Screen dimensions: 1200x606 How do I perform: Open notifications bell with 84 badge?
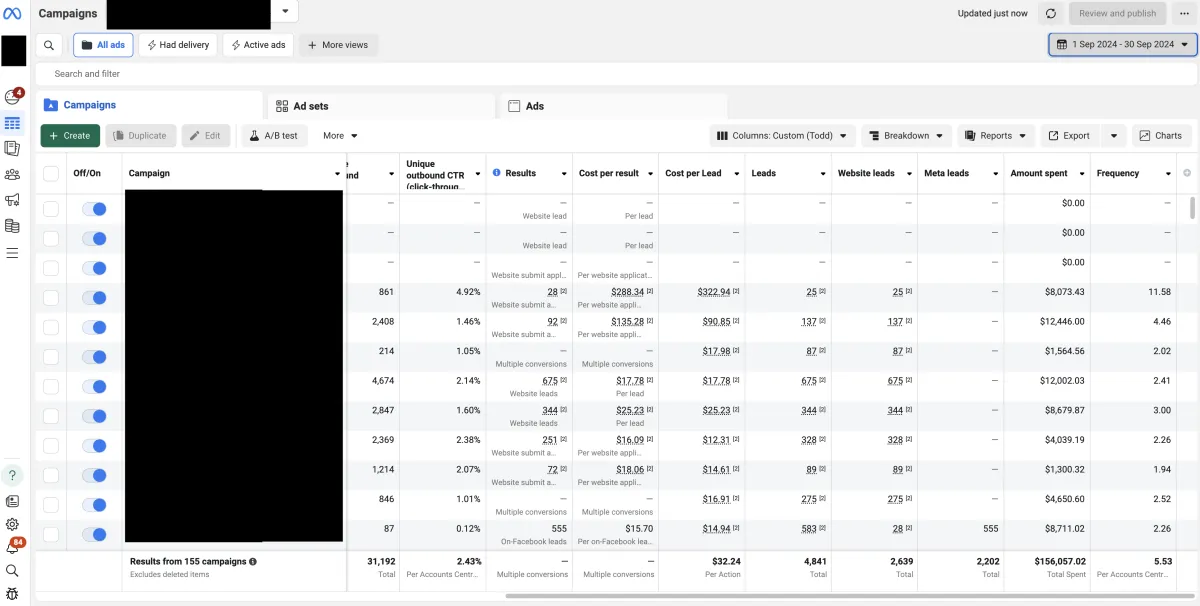point(13,547)
